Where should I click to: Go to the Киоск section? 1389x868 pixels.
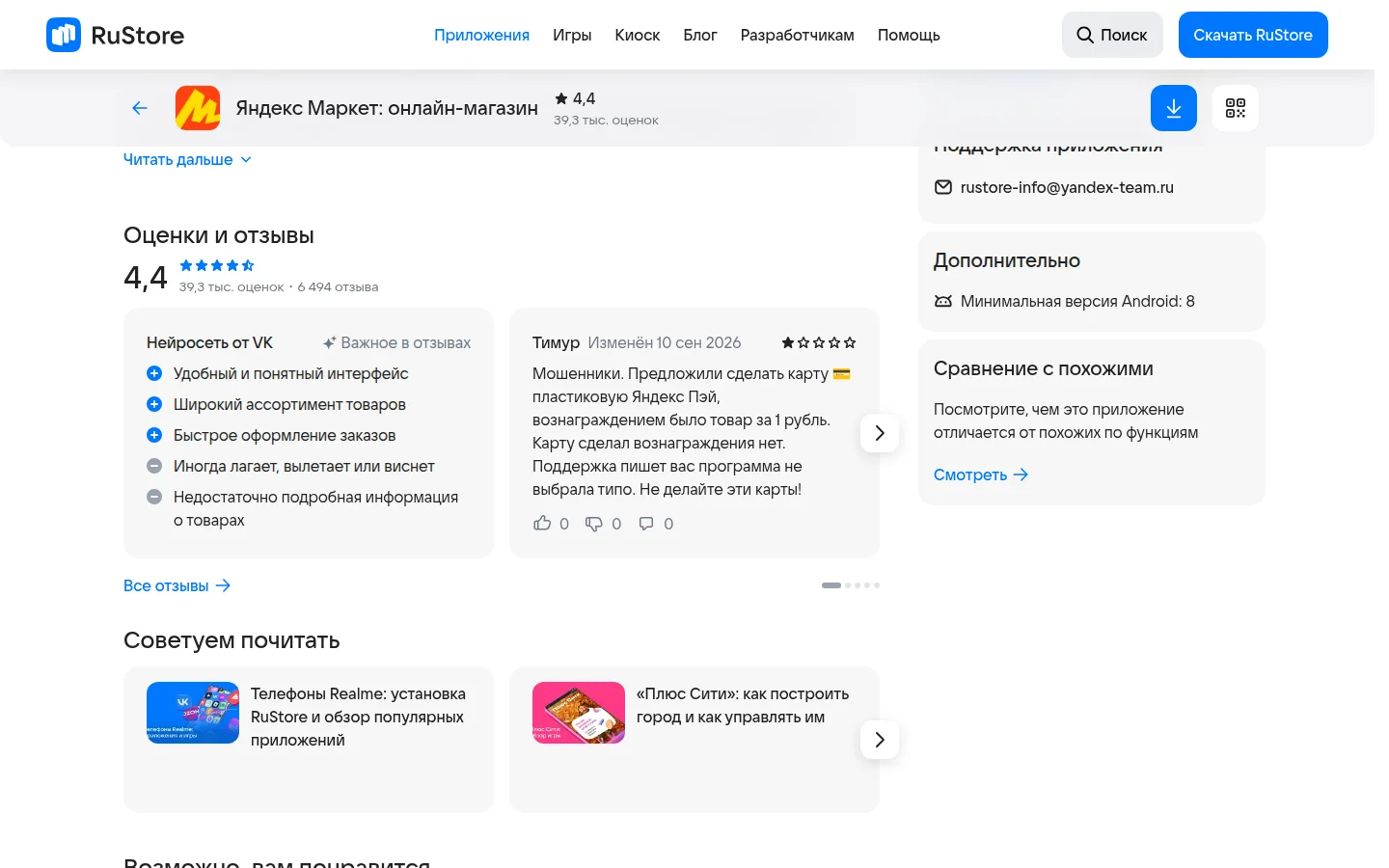tap(638, 35)
